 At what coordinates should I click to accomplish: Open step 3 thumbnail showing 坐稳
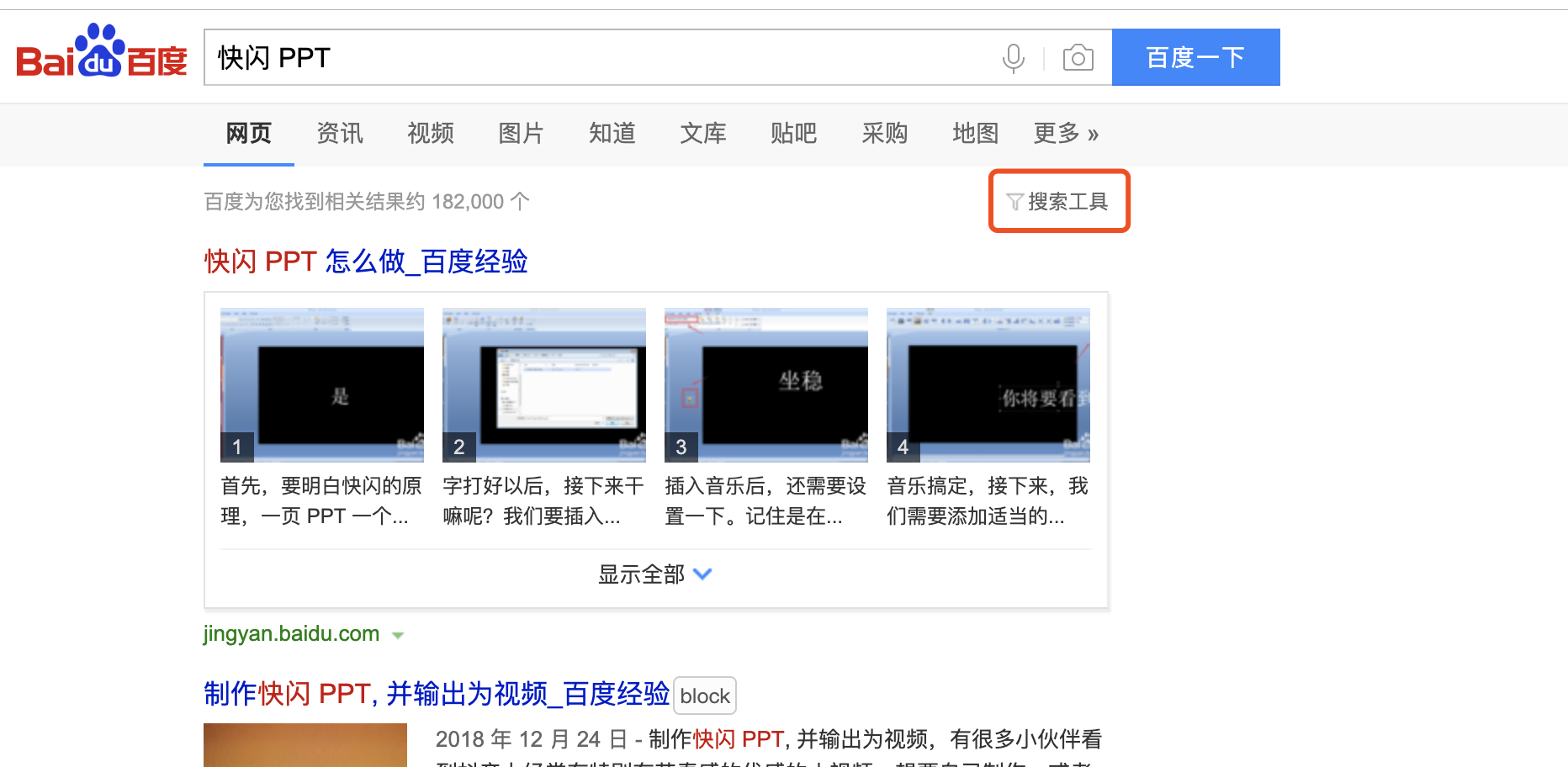click(x=766, y=385)
